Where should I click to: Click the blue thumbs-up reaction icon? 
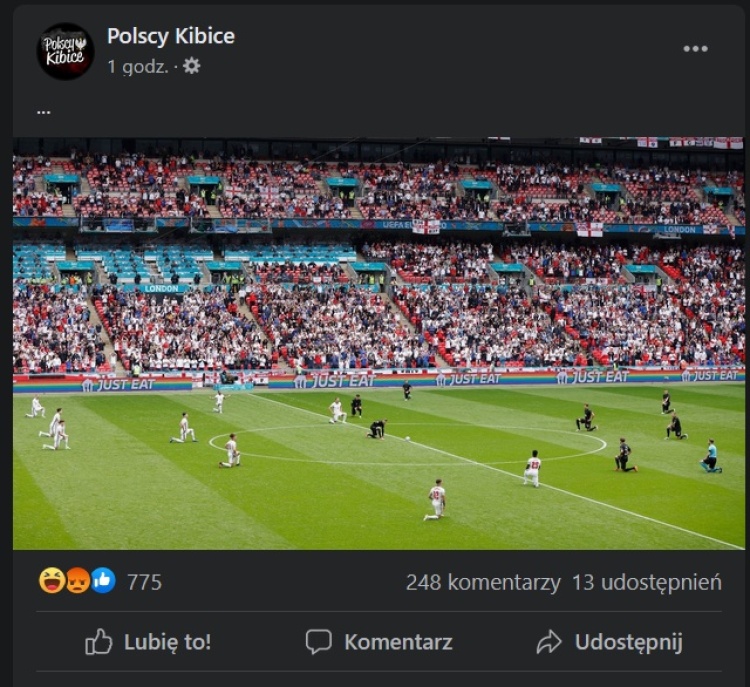(103, 581)
